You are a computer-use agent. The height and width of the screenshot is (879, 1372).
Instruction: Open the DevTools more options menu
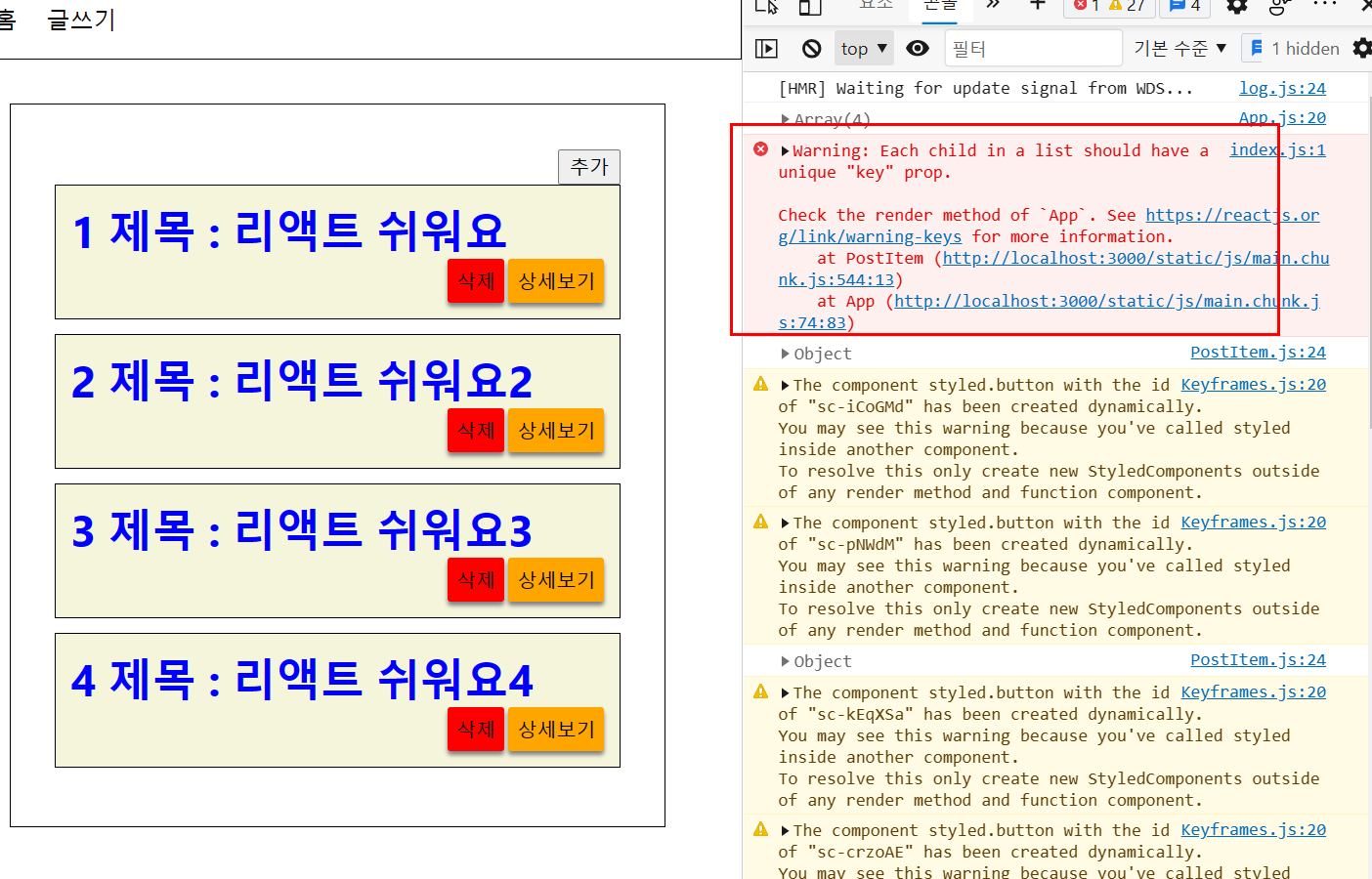[1324, 5]
